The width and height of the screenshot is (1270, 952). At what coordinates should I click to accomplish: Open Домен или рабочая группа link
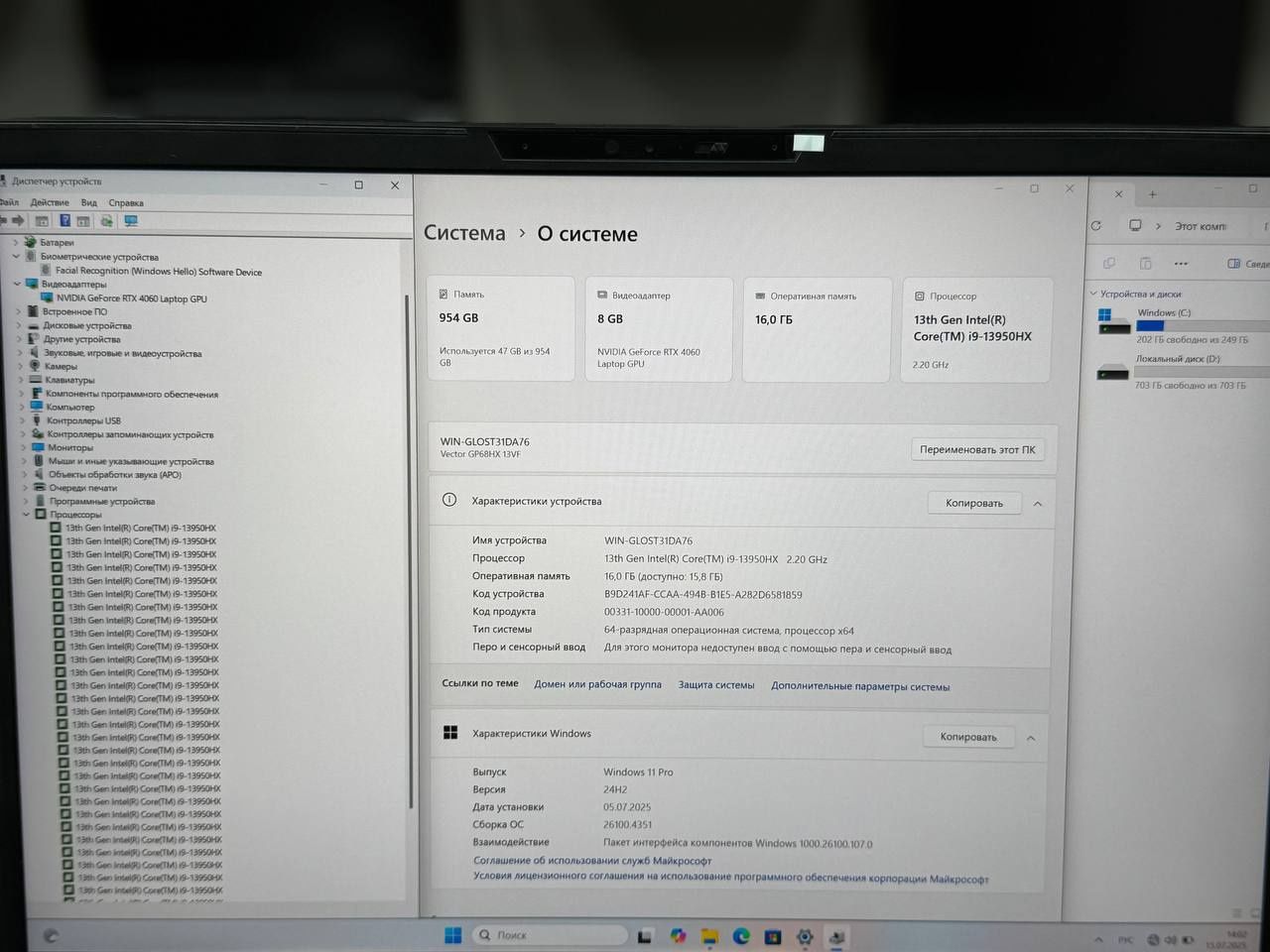pos(597,684)
